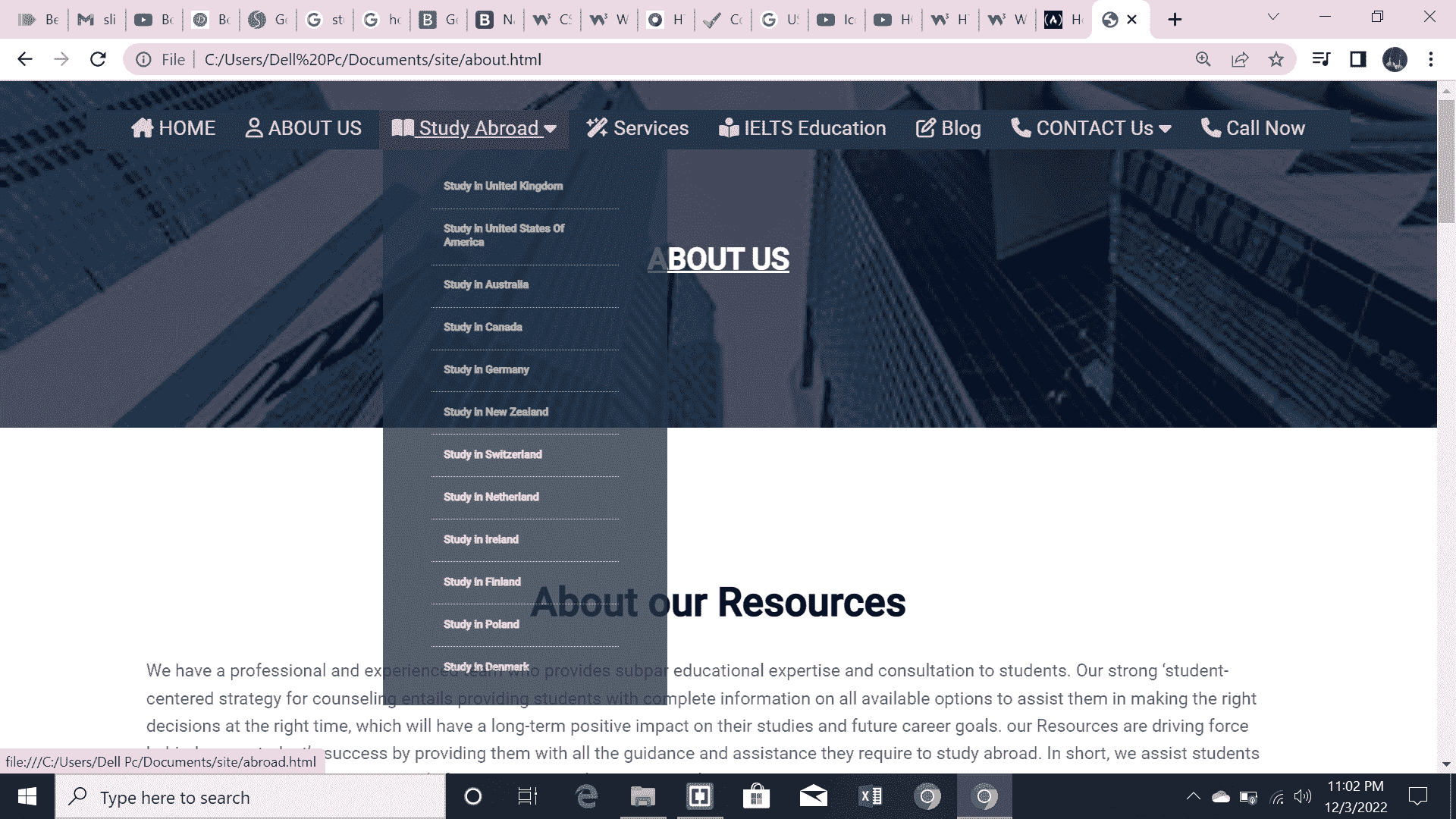Select the home icon in the navigation bar
Image resolution: width=1456 pixels, height=819 pixels.
(x=144, y=128)
